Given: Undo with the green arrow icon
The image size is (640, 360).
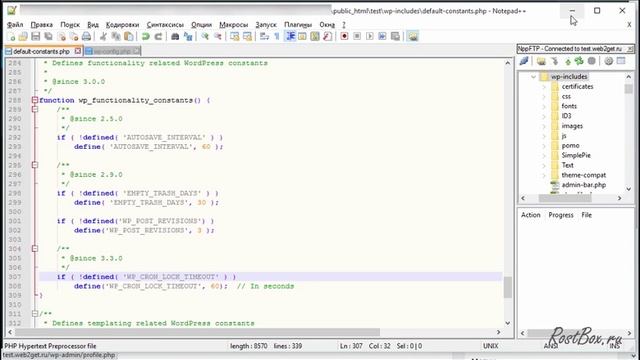Looking at the screenshot, I should tap(146, 37).
